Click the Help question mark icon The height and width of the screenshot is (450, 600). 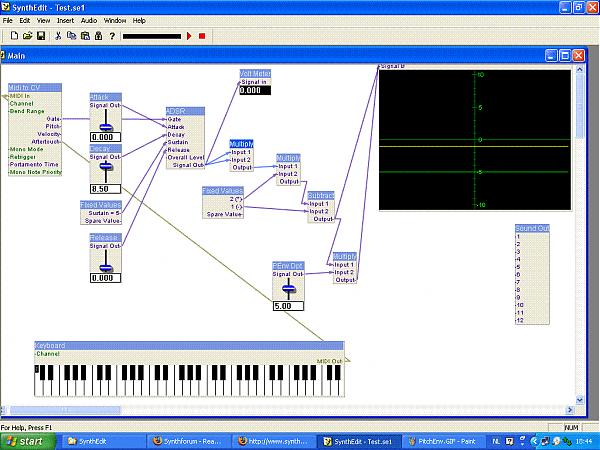click(112, 36)
